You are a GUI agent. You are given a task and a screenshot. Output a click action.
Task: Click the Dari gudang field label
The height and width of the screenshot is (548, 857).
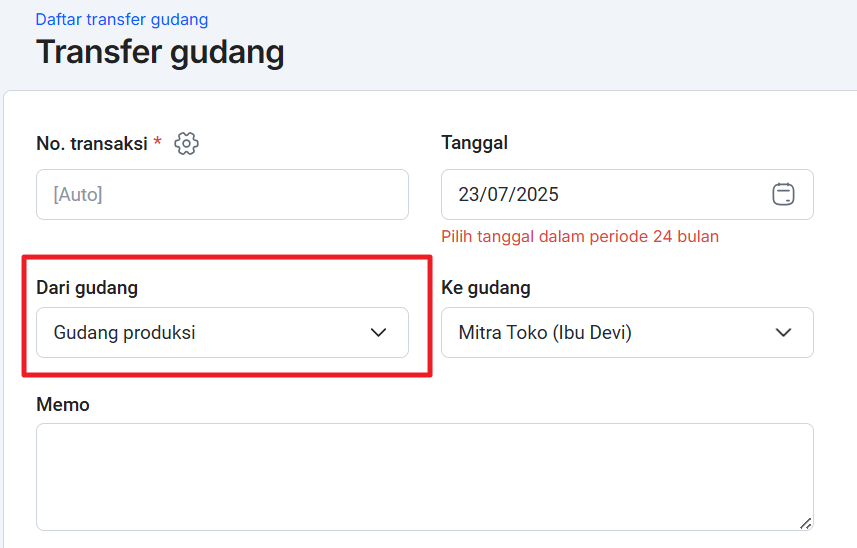pyautogui.click(x=87, y=288)
